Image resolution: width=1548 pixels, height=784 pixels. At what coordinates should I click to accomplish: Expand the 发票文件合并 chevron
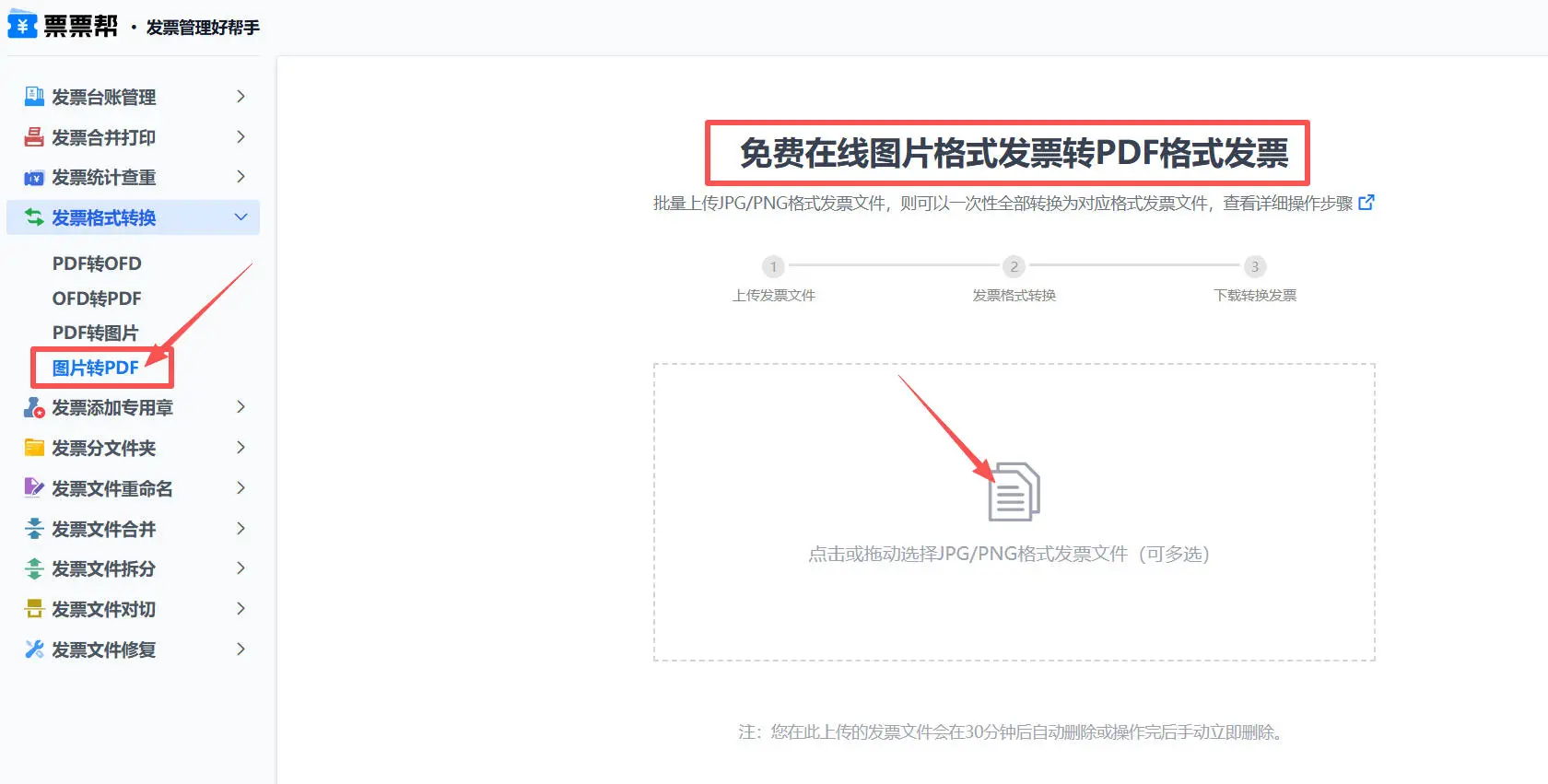tap(240, 529)
